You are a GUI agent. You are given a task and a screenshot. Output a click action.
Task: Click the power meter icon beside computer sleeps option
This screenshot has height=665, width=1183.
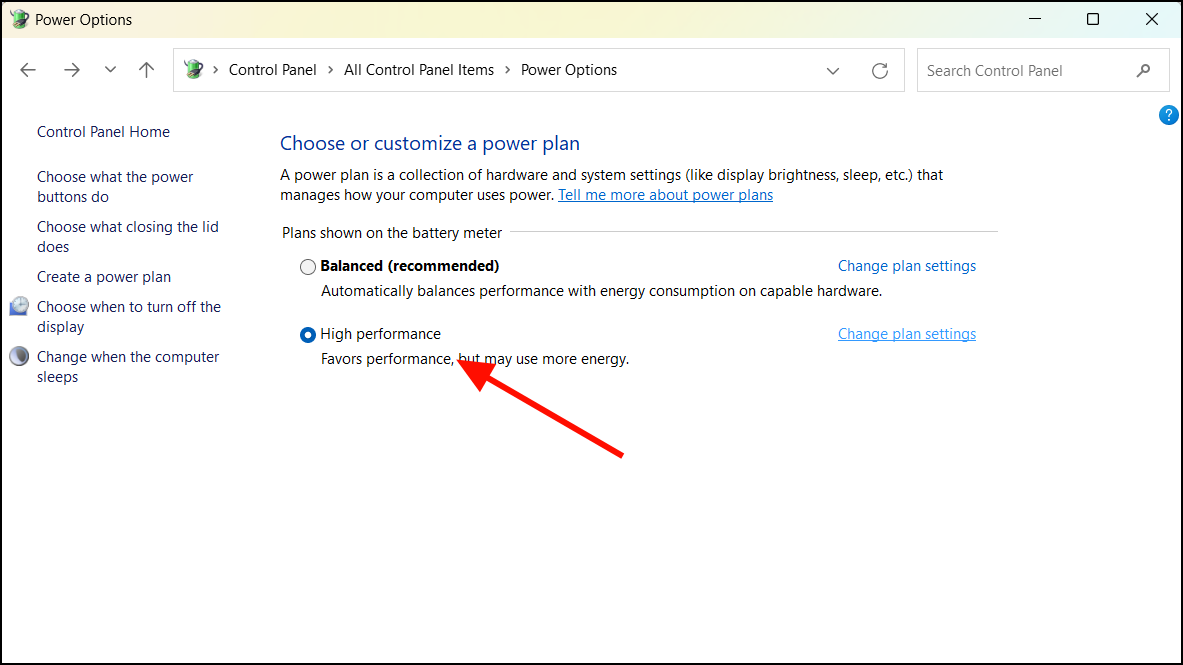pyautogui.click(x=19, y=356)
